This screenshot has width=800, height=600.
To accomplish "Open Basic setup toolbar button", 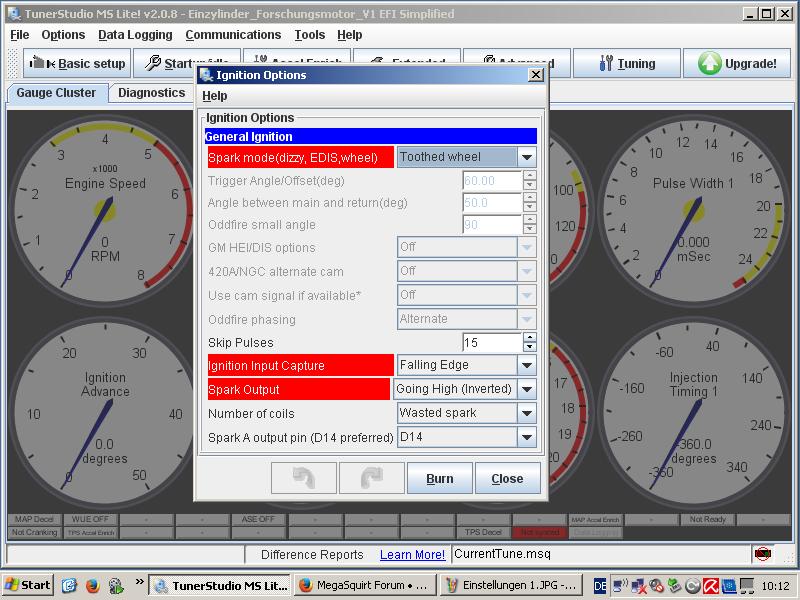I will pyautogui.click(x=77, y=63).
